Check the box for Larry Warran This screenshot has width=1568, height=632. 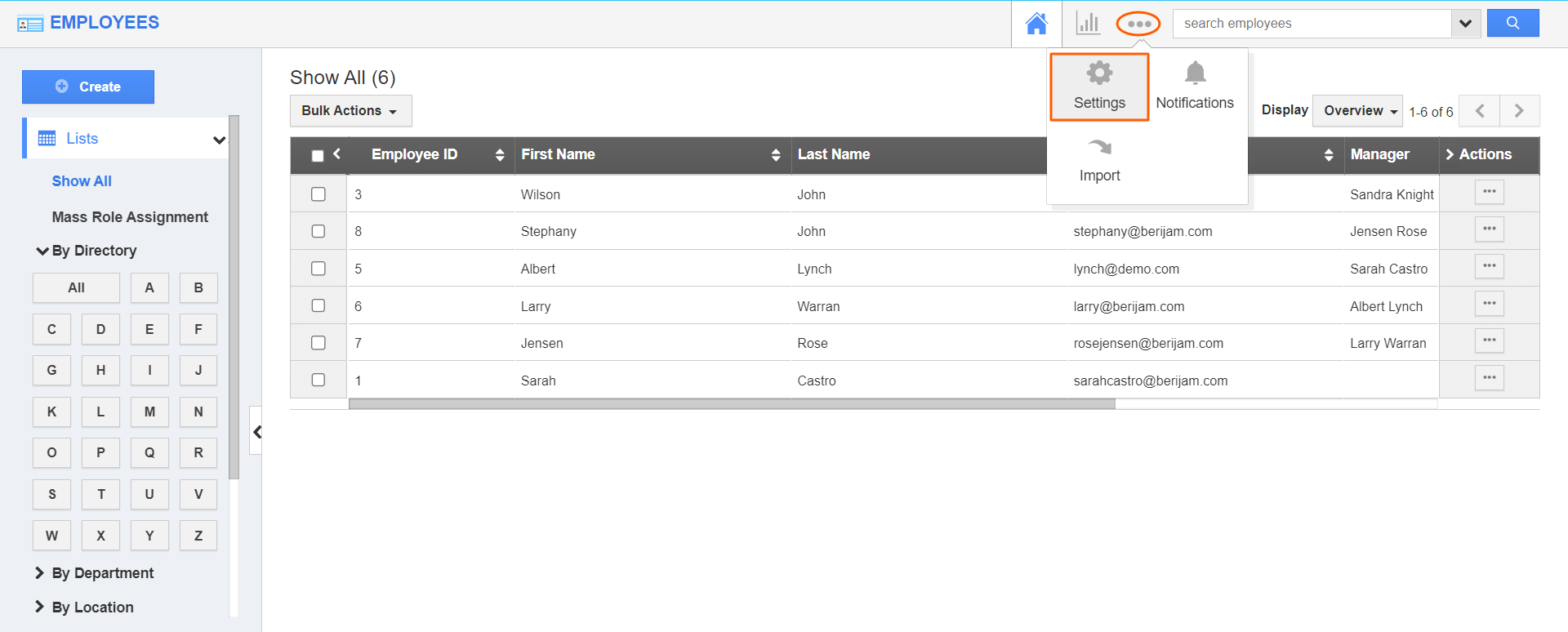[x=318, y=305]
